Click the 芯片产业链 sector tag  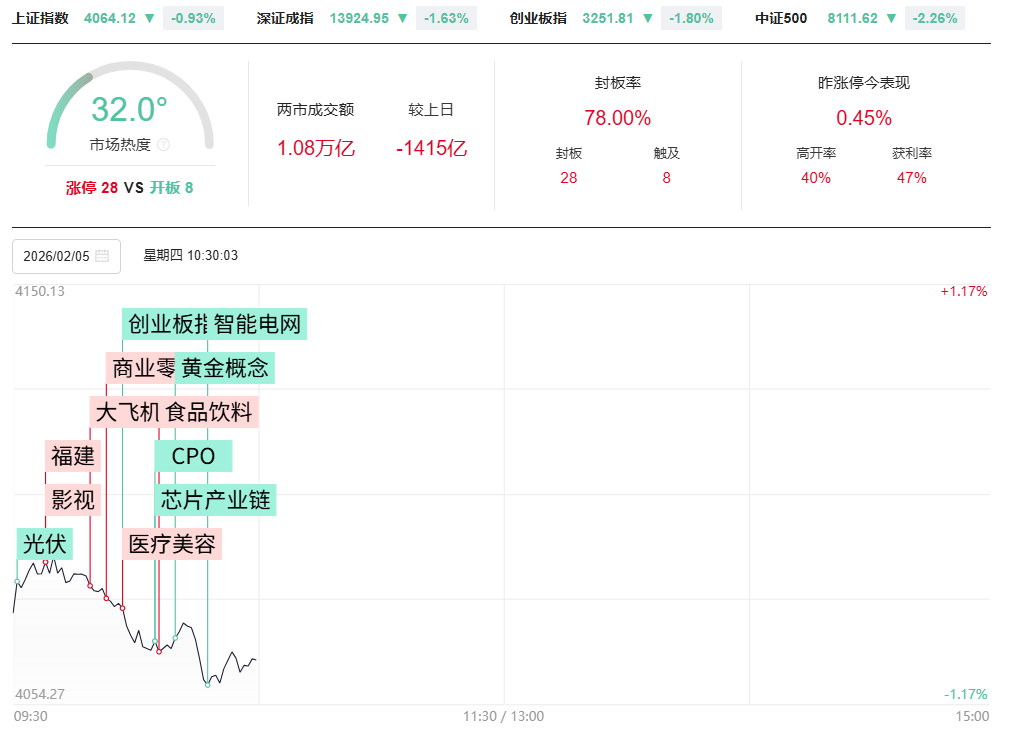pyautogui.click(x=215, y=500)
